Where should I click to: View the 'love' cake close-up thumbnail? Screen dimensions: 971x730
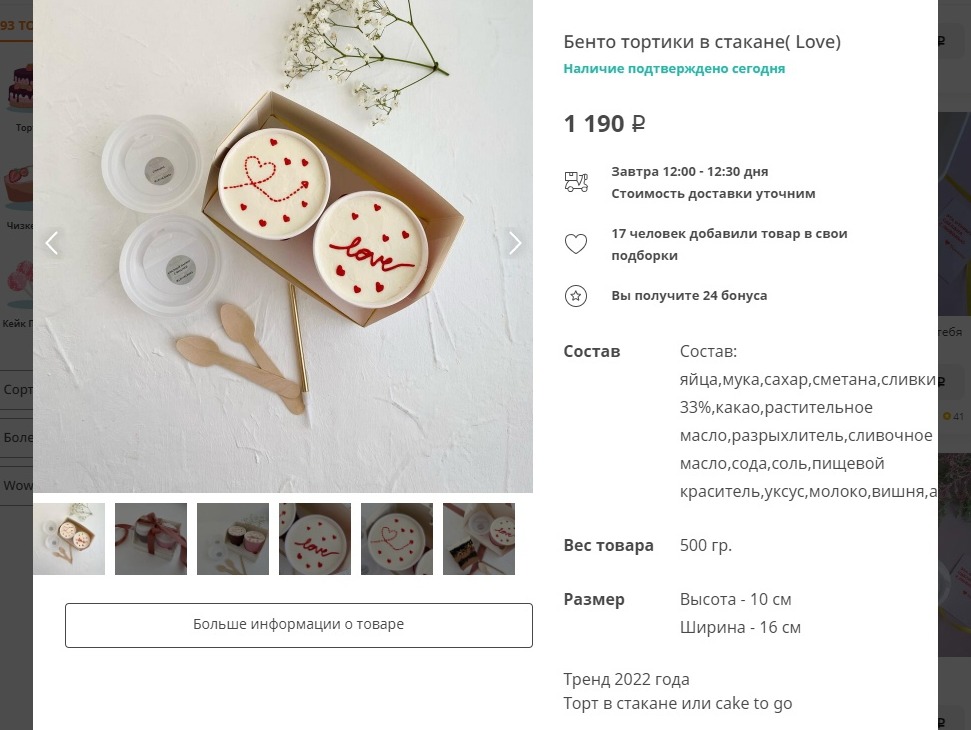315,539
